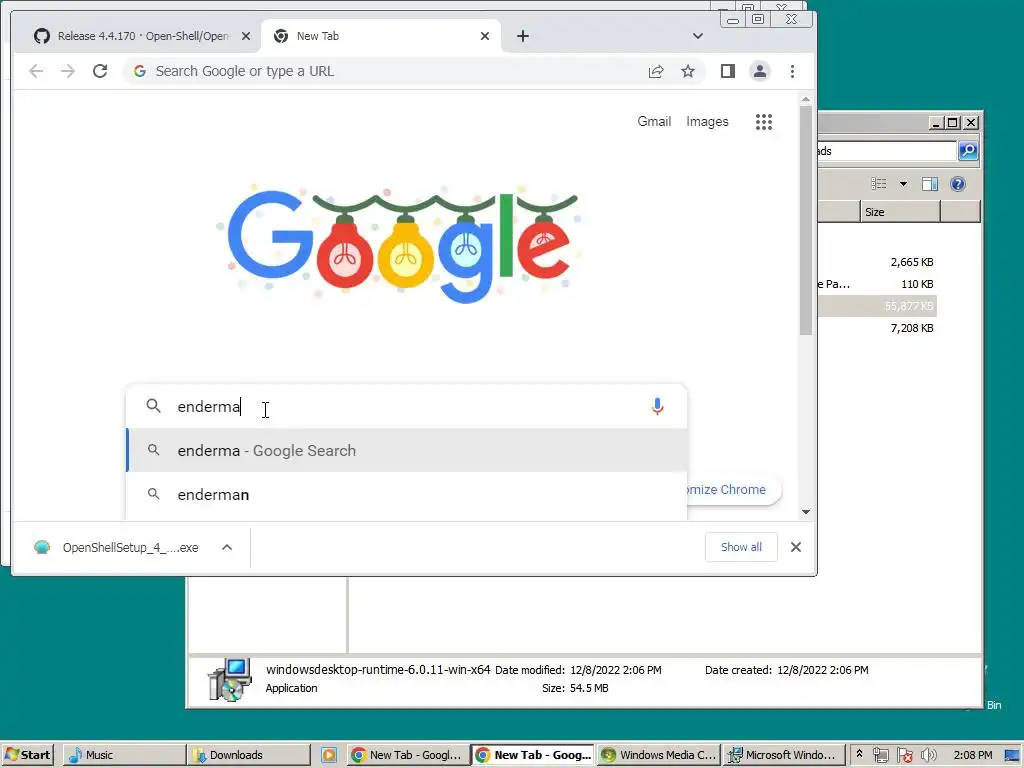Click the magnifier icon in the Google search box
Image resolution: width=1024 pixels, height=768 pixels.
click(x=153, y=406)
